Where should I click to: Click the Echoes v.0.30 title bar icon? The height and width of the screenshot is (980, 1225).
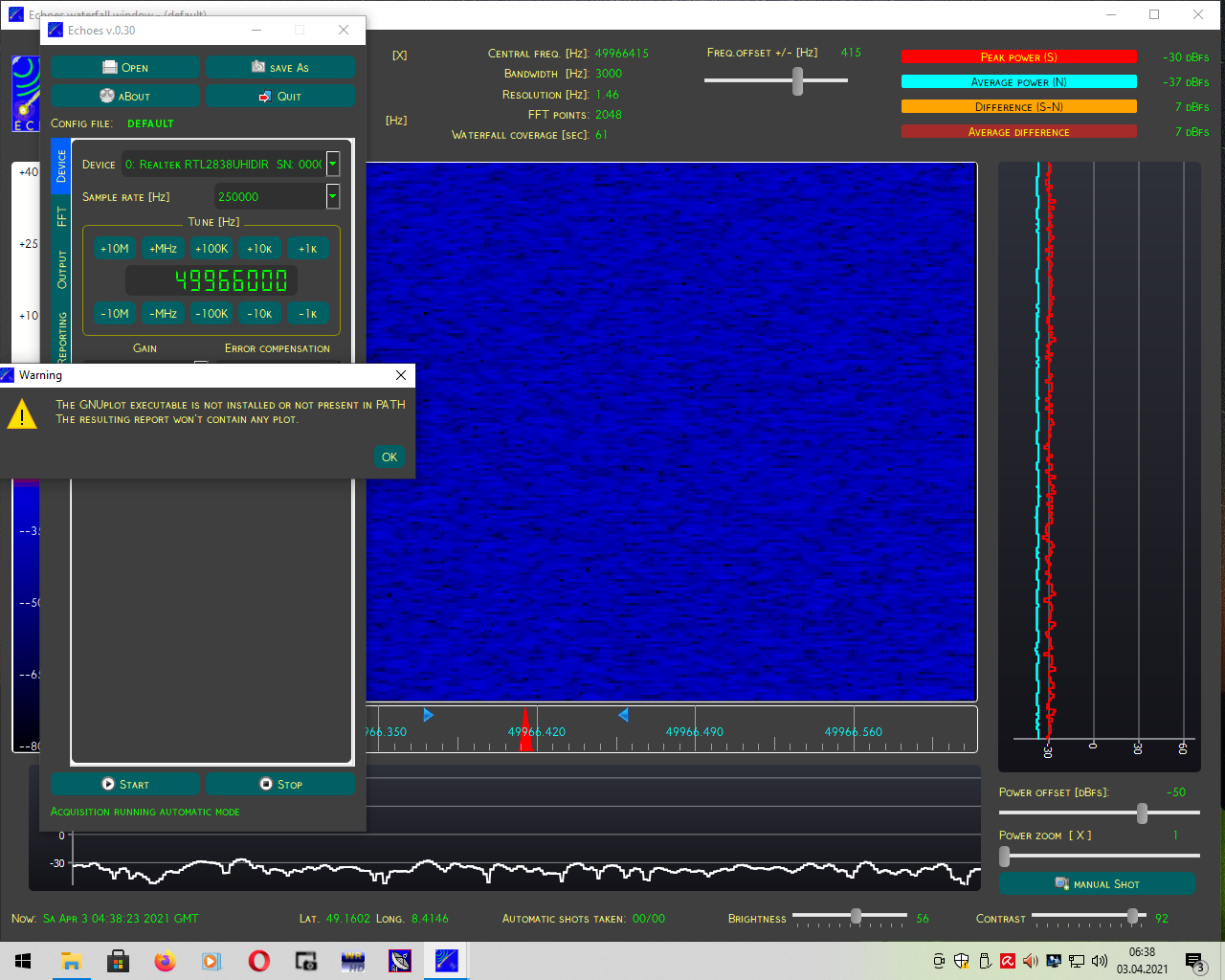[56, 31]
